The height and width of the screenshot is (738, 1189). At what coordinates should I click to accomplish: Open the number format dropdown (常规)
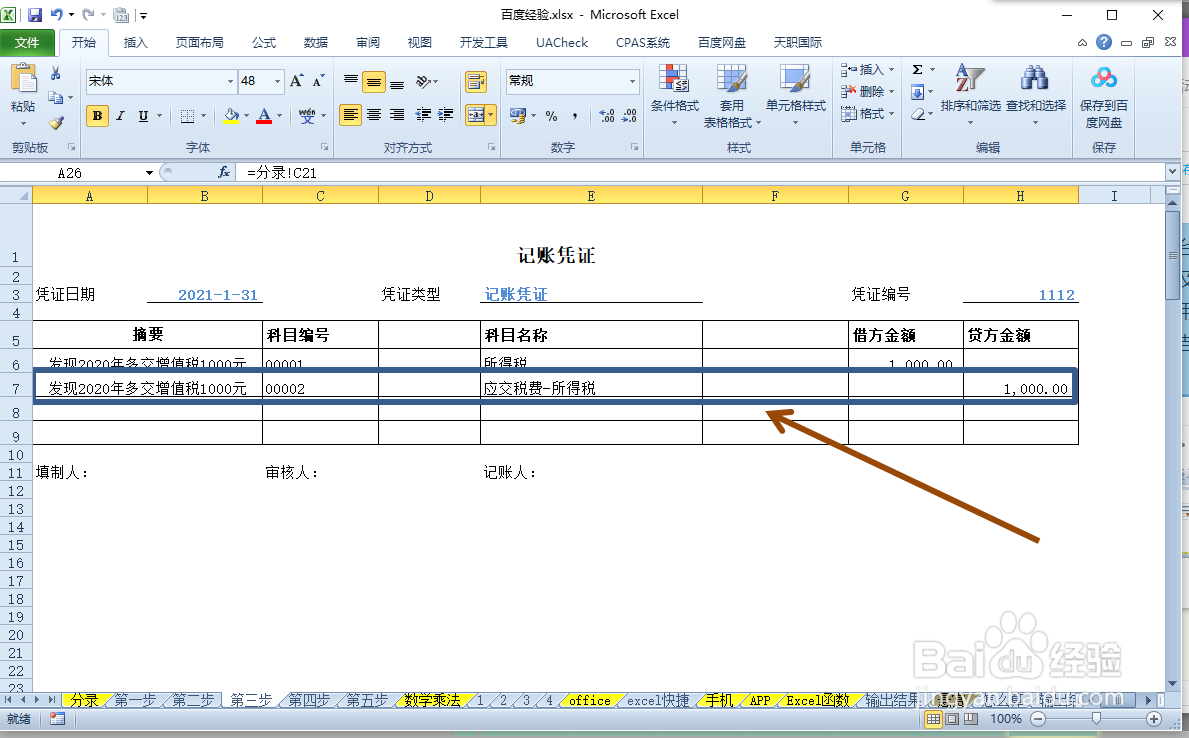coord(632,81)
